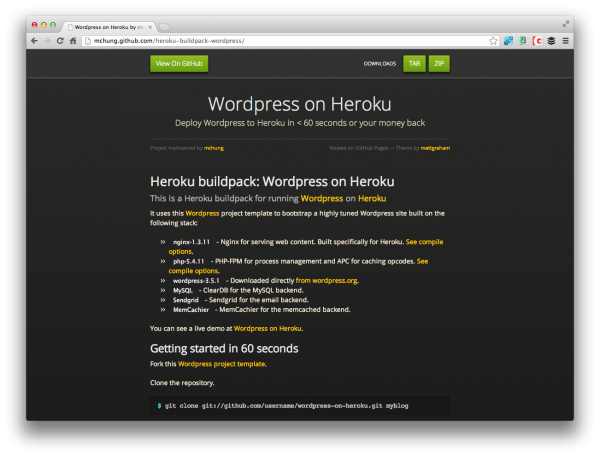
Task: Open a new tab with the blank tab button
Action: click(x=164, y=27)
